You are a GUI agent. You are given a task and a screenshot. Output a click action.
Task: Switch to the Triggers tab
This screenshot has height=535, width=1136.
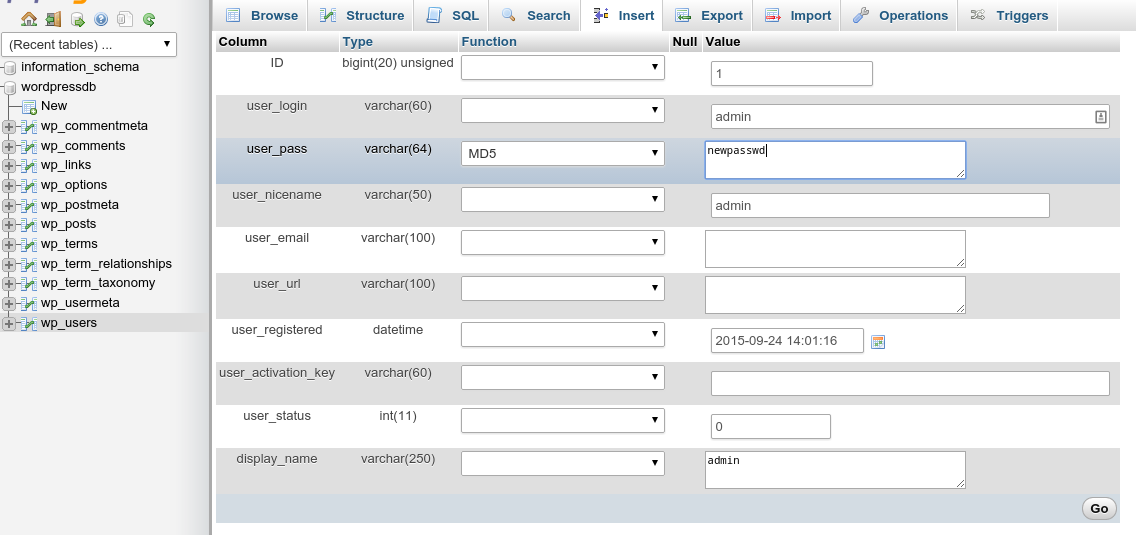pyautogui.click(x=1008, y=15)
